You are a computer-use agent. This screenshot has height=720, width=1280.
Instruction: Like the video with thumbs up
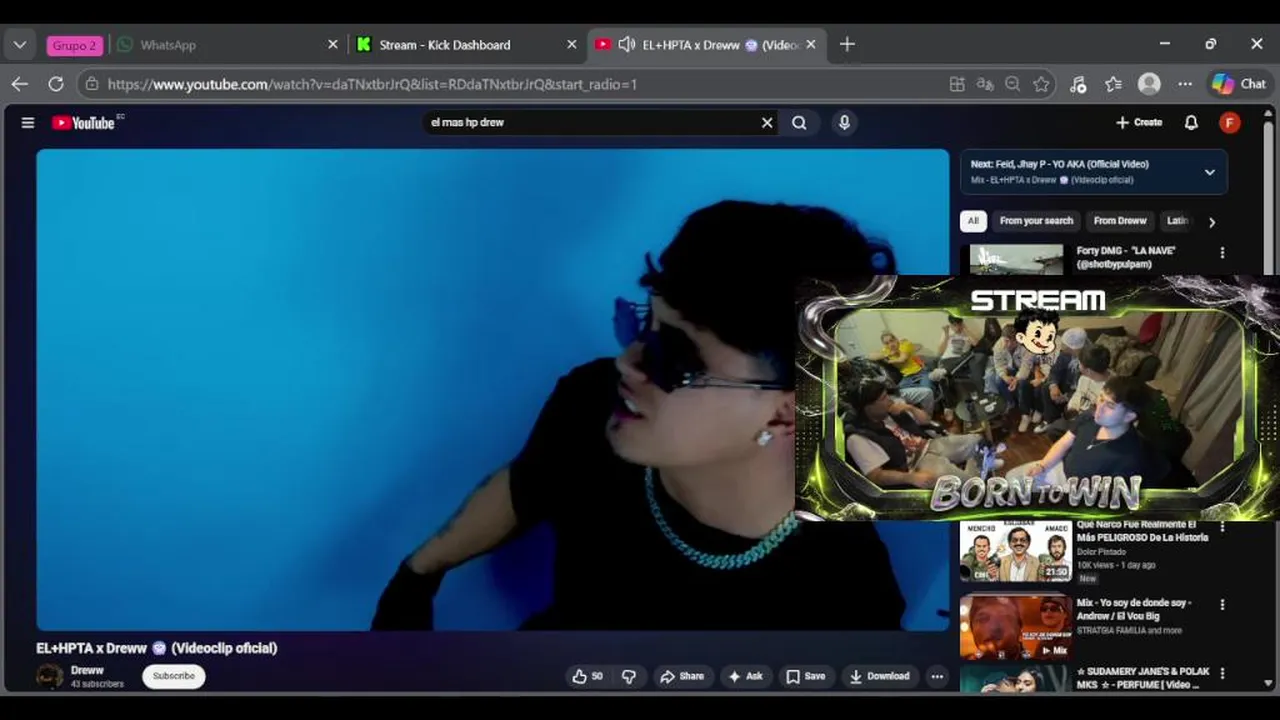[x=587, y=676]
